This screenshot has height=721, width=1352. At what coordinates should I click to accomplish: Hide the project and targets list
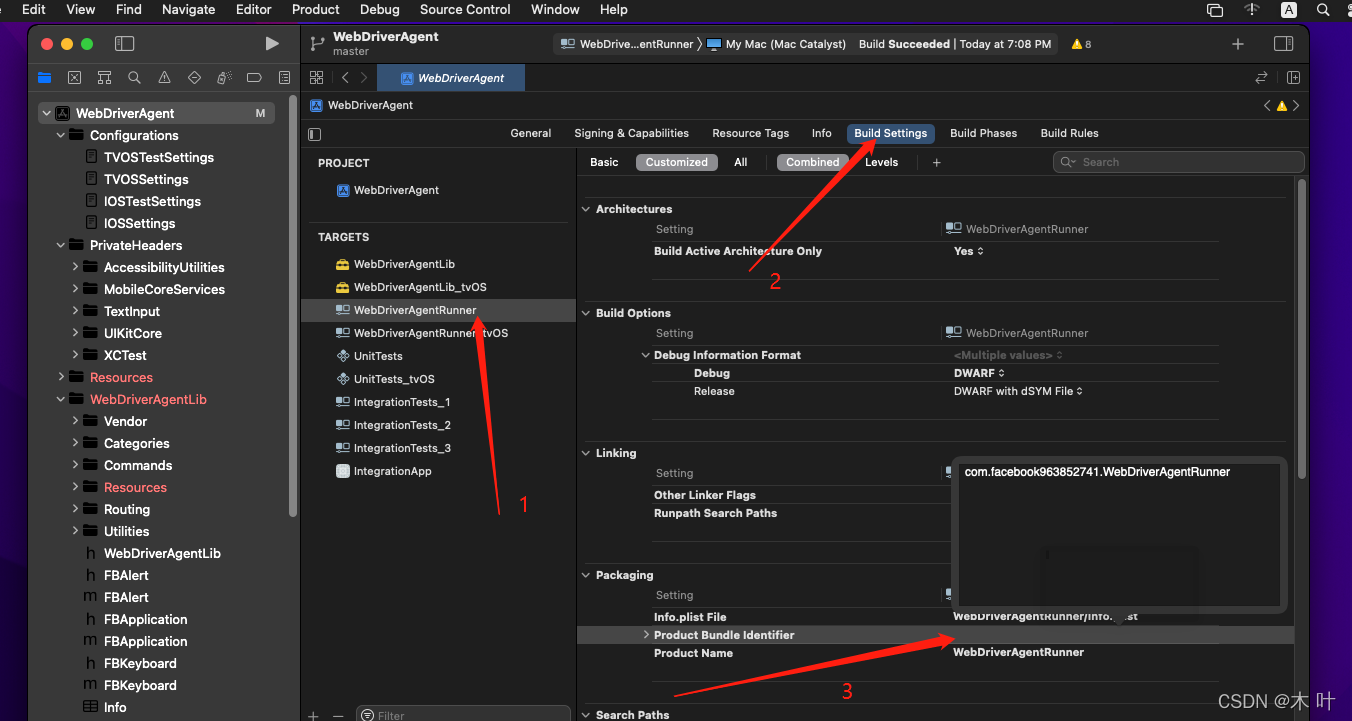[315, 134]
